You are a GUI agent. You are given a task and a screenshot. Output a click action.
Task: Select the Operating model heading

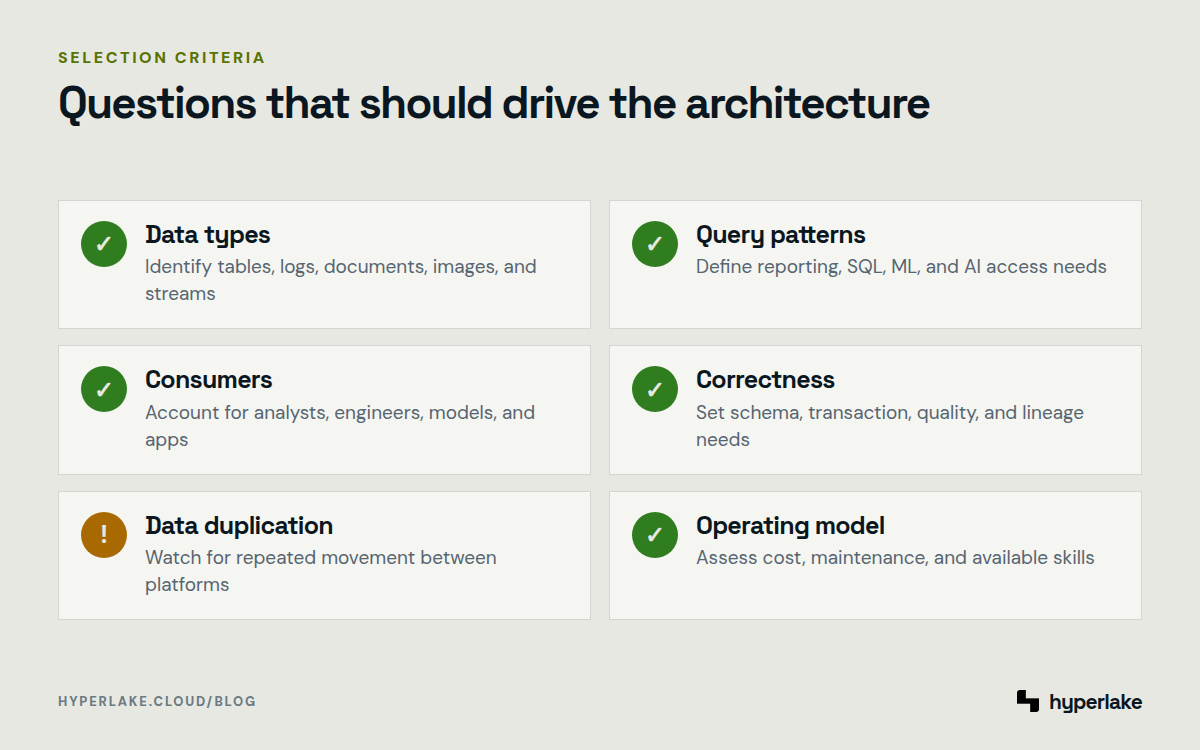(x=790, y=526)
